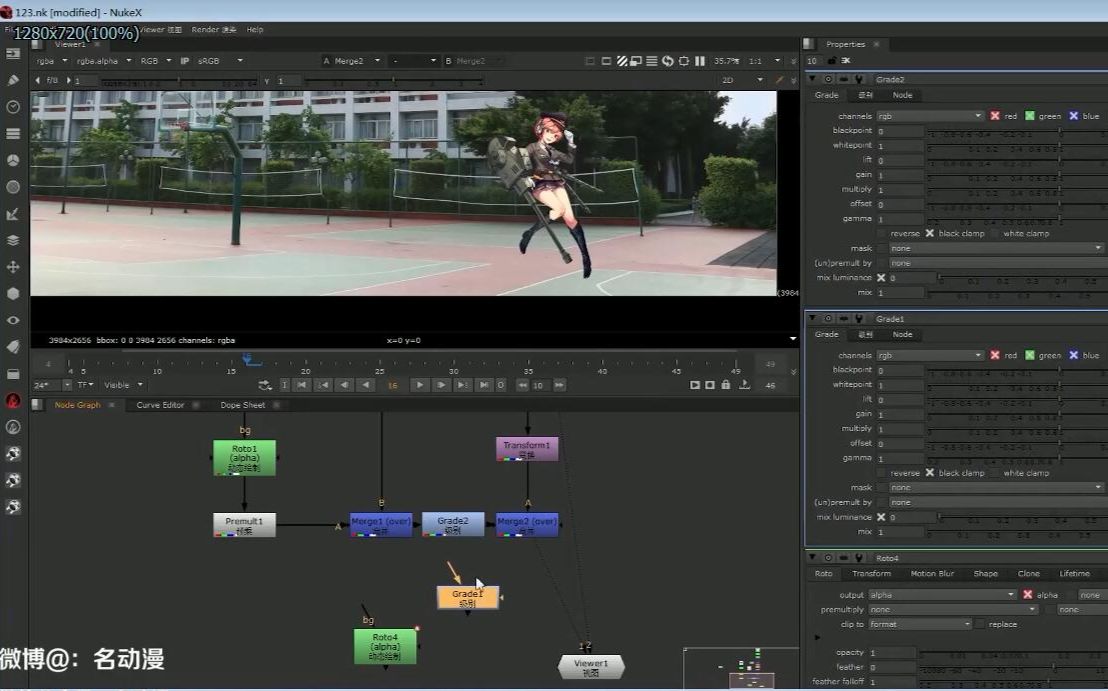Viewport: 1108px width, 691px height.
Task: Select the Transform1 node
Action: [527, 449]
